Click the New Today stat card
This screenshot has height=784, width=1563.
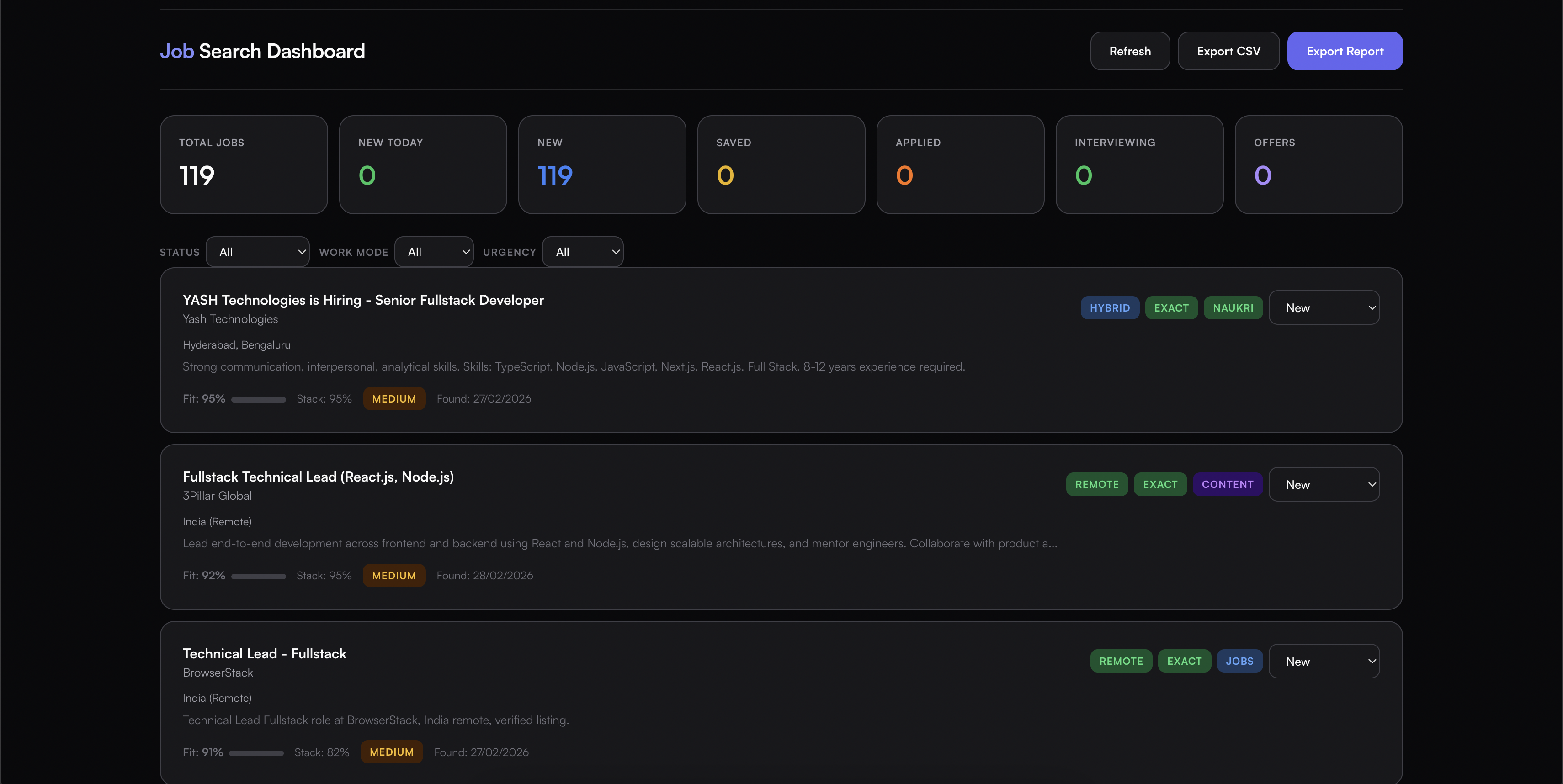coord(422,164)
